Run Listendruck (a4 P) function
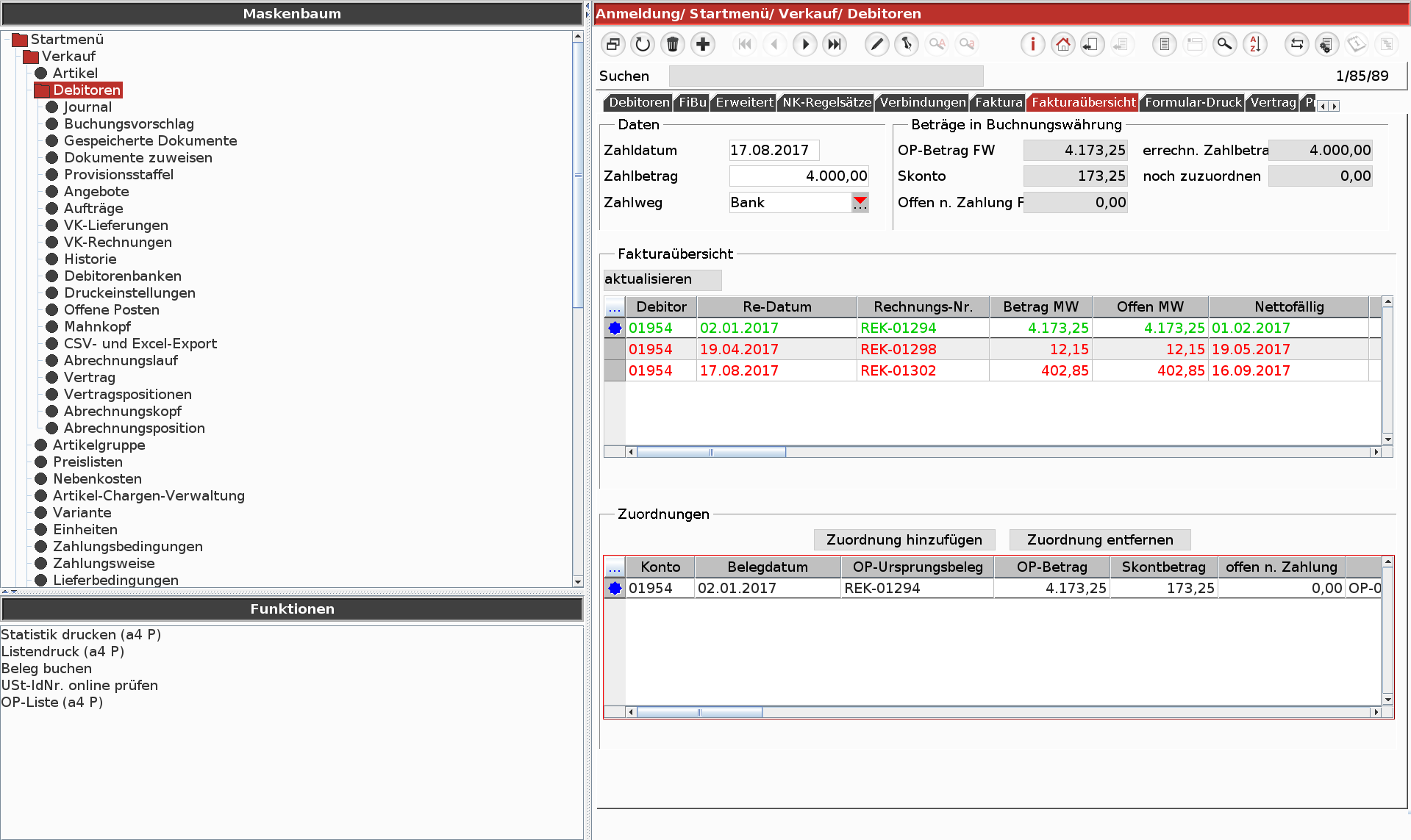 (x=62, y=651)
